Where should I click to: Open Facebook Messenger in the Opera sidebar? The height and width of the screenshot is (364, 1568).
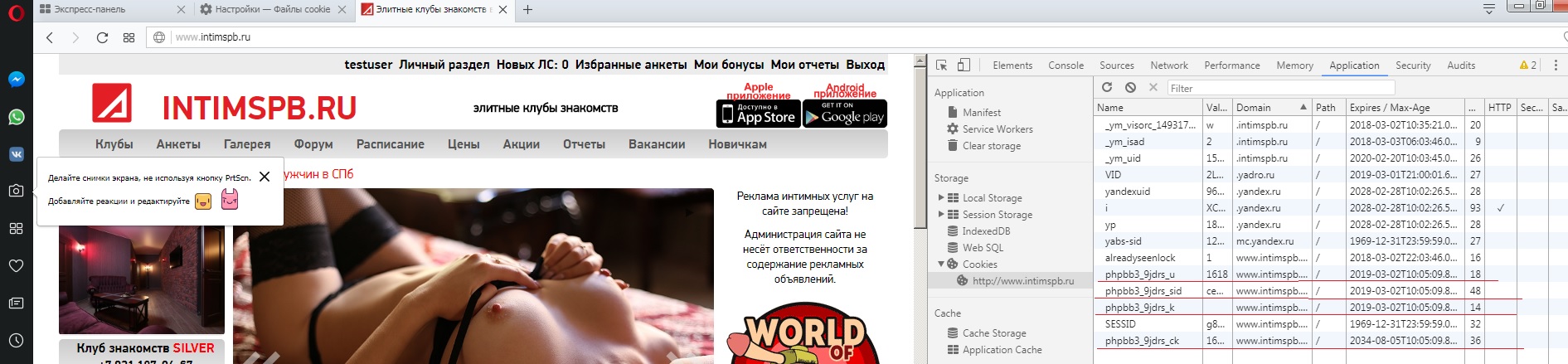click(16, 80)
